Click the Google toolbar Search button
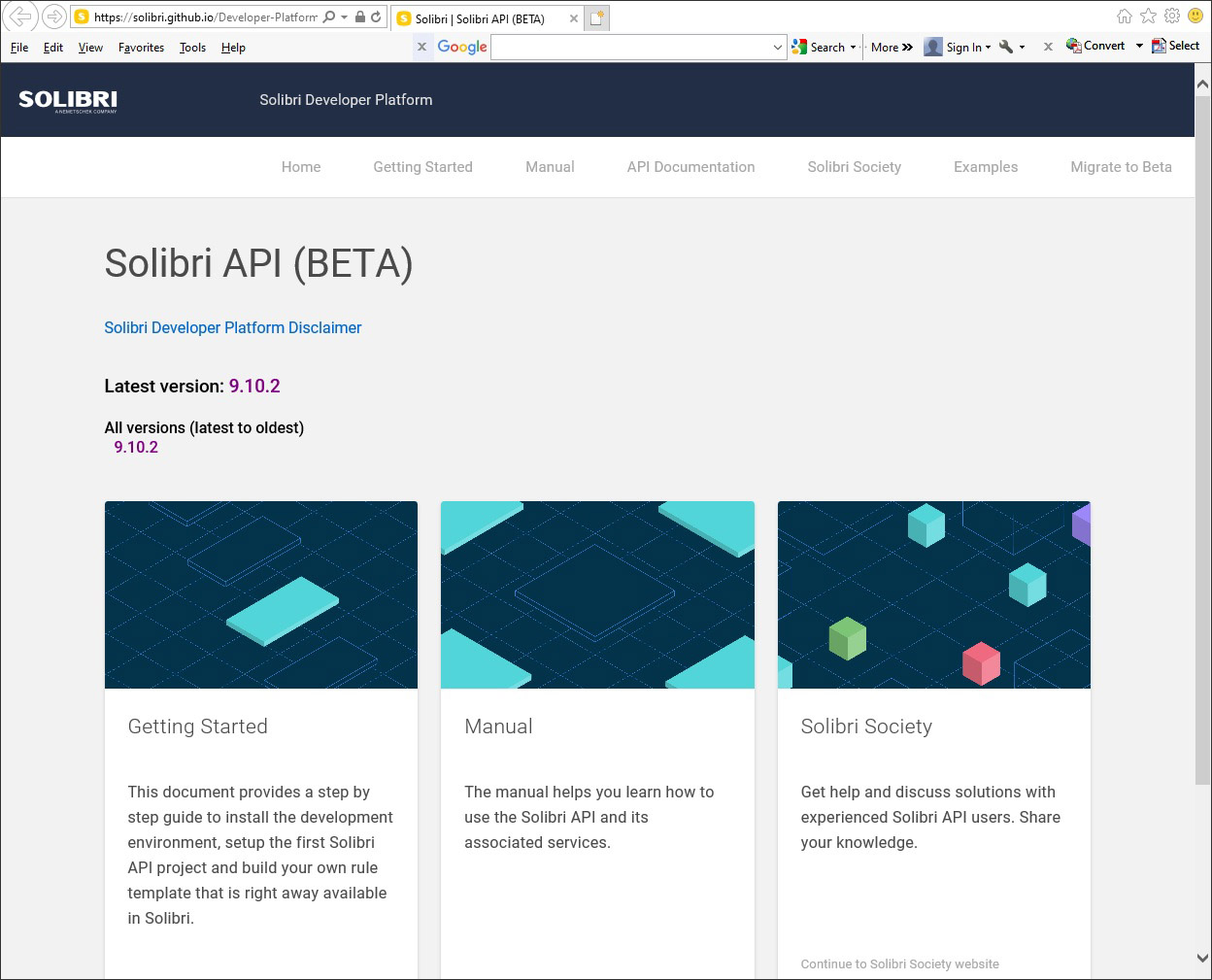Image resolution: width=1212 pixels, height=980 pixels. [819, 47]
